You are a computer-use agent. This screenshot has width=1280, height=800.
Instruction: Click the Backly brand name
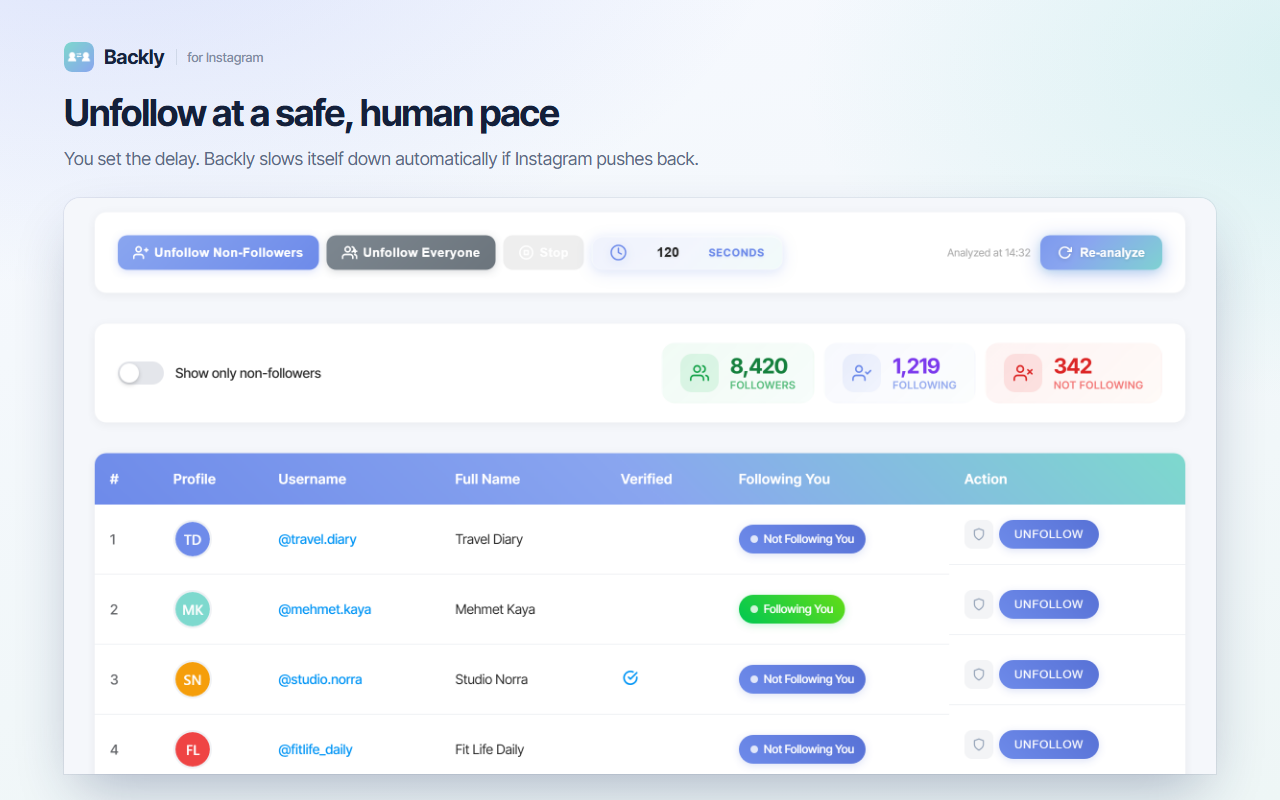pyautogui.click(x=134, y=57)
